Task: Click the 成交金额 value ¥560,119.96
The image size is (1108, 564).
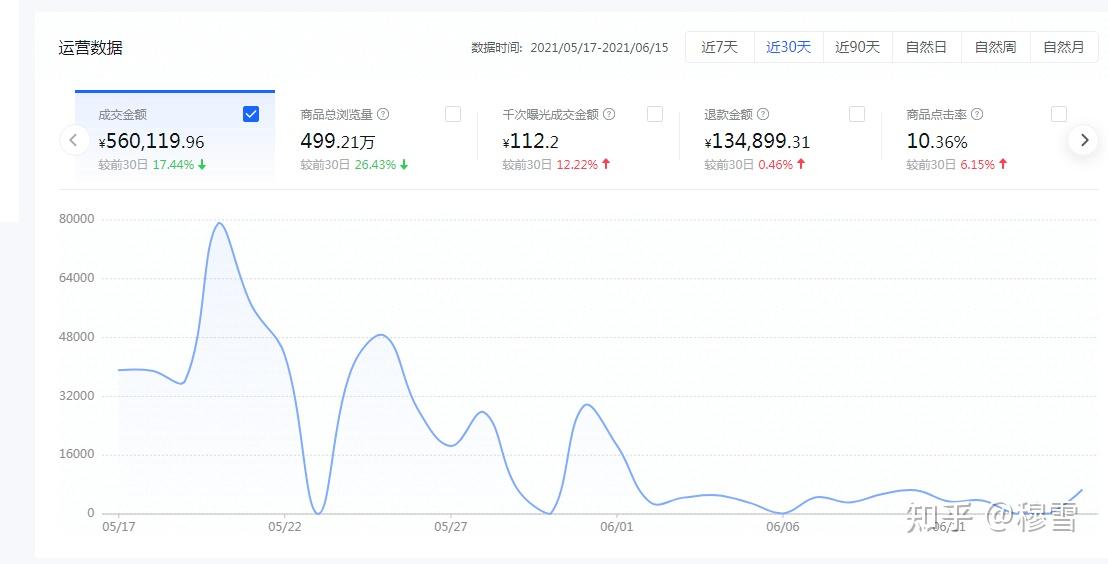Action: point(151,141)
